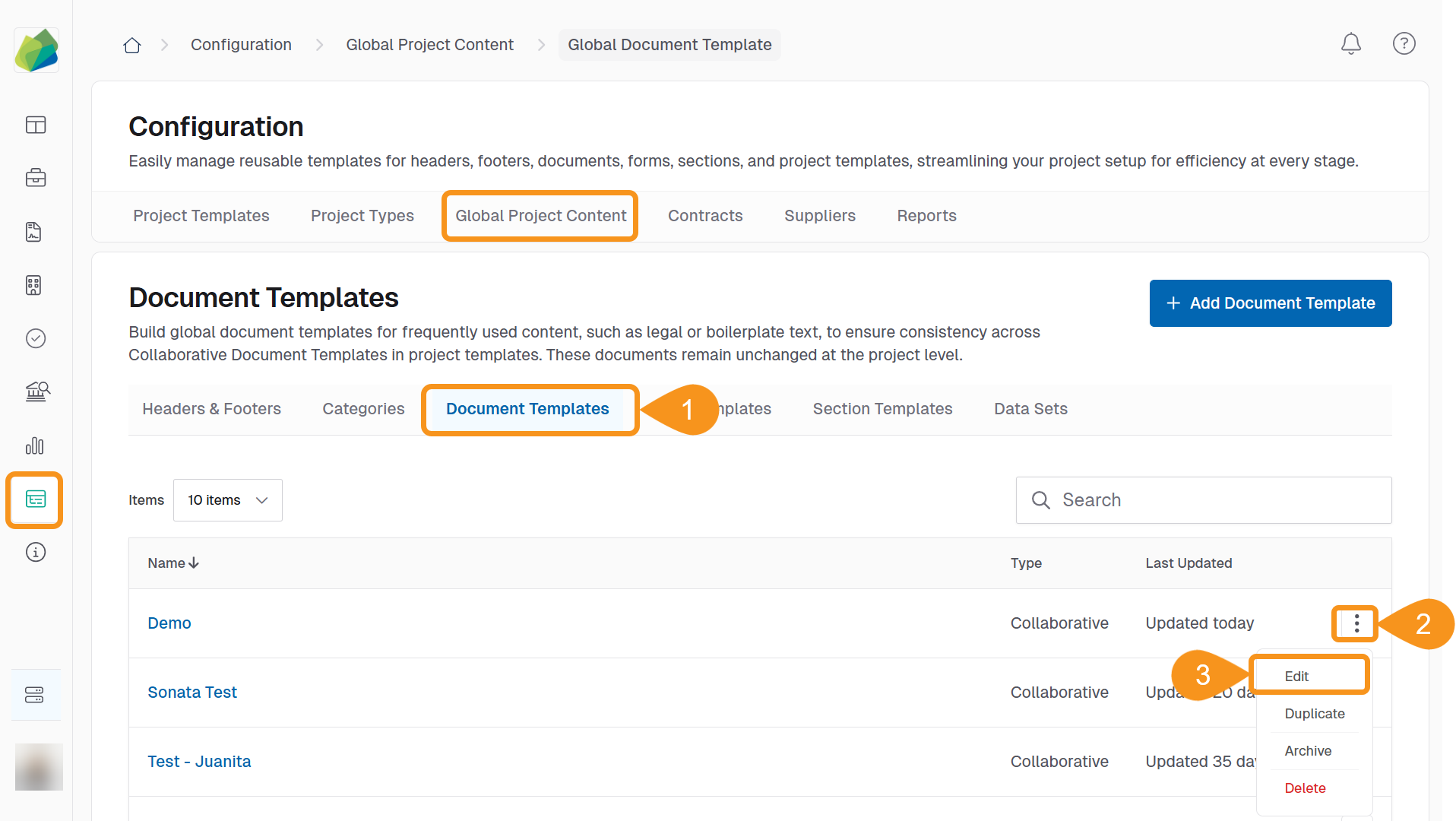1456x821 pixels.
Task: Open the Sonata Test template link
Action: point(192,693)
